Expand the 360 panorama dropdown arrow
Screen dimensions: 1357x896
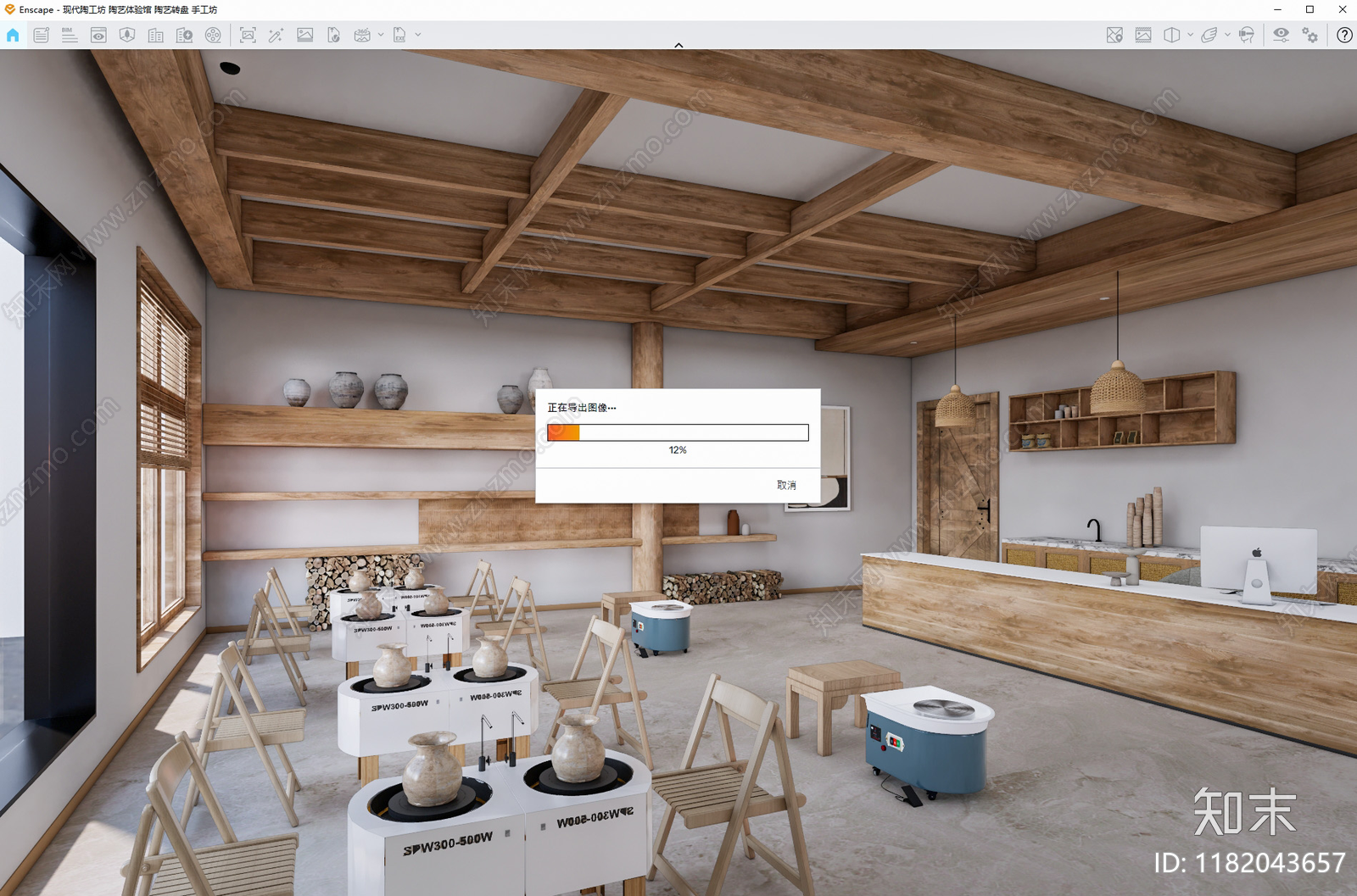point(380,35)
